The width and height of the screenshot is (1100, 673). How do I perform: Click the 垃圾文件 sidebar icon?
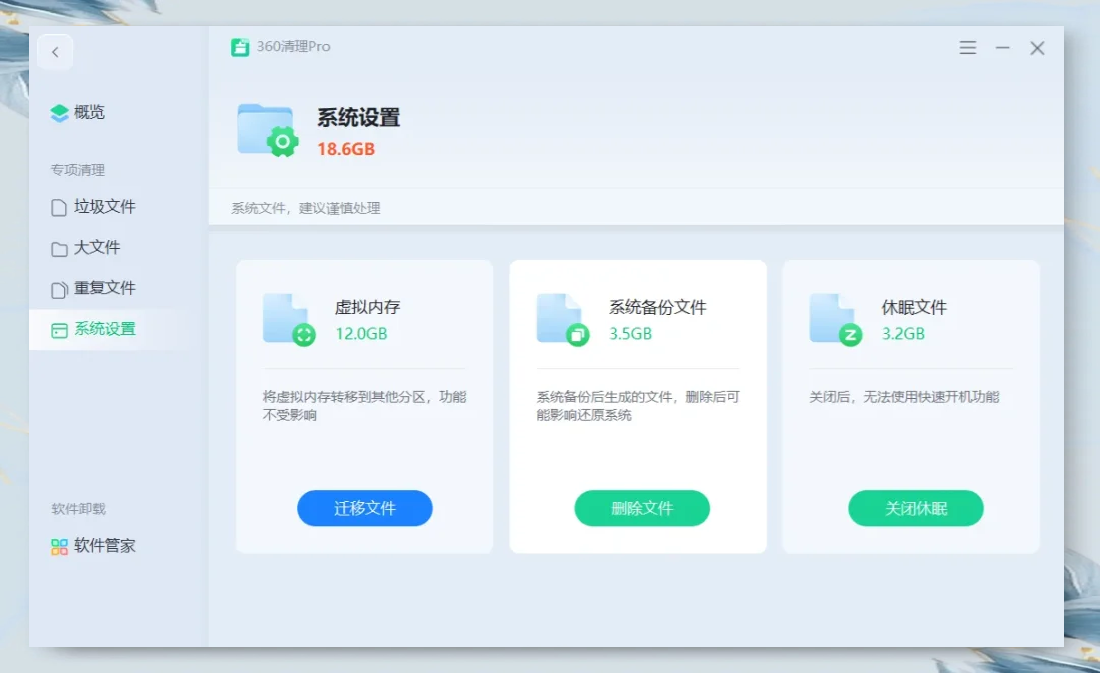[59, 208]
